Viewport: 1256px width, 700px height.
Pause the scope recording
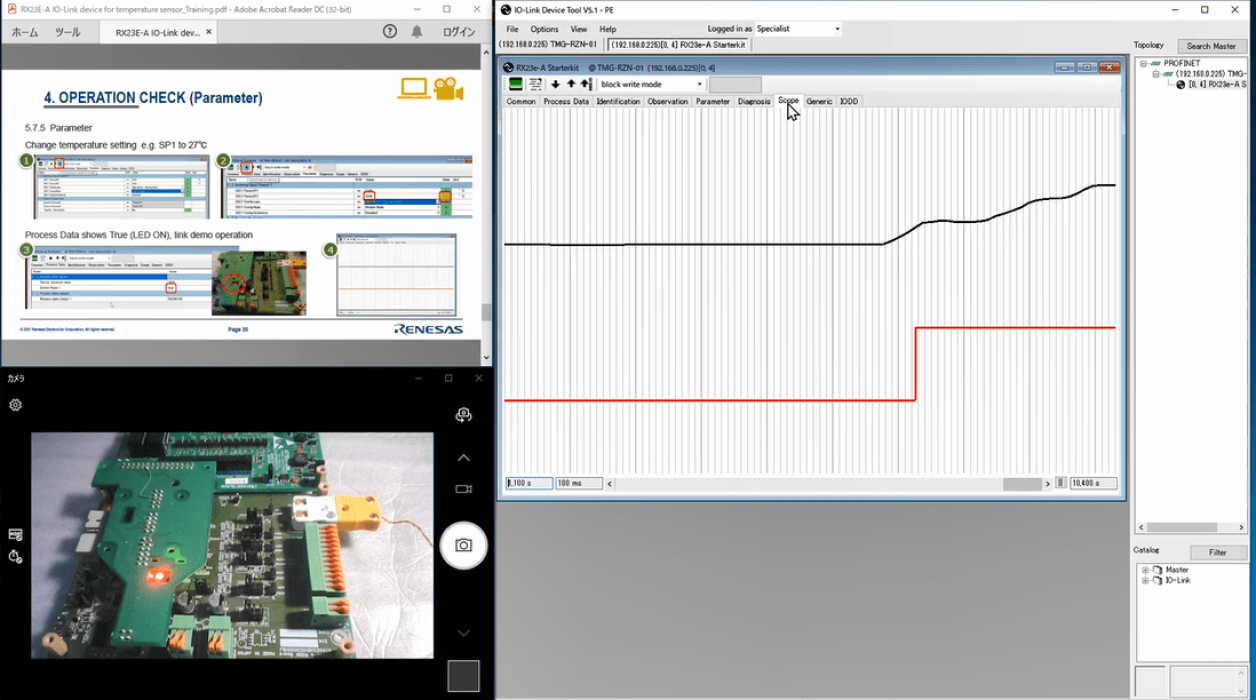coord(1059,483)
